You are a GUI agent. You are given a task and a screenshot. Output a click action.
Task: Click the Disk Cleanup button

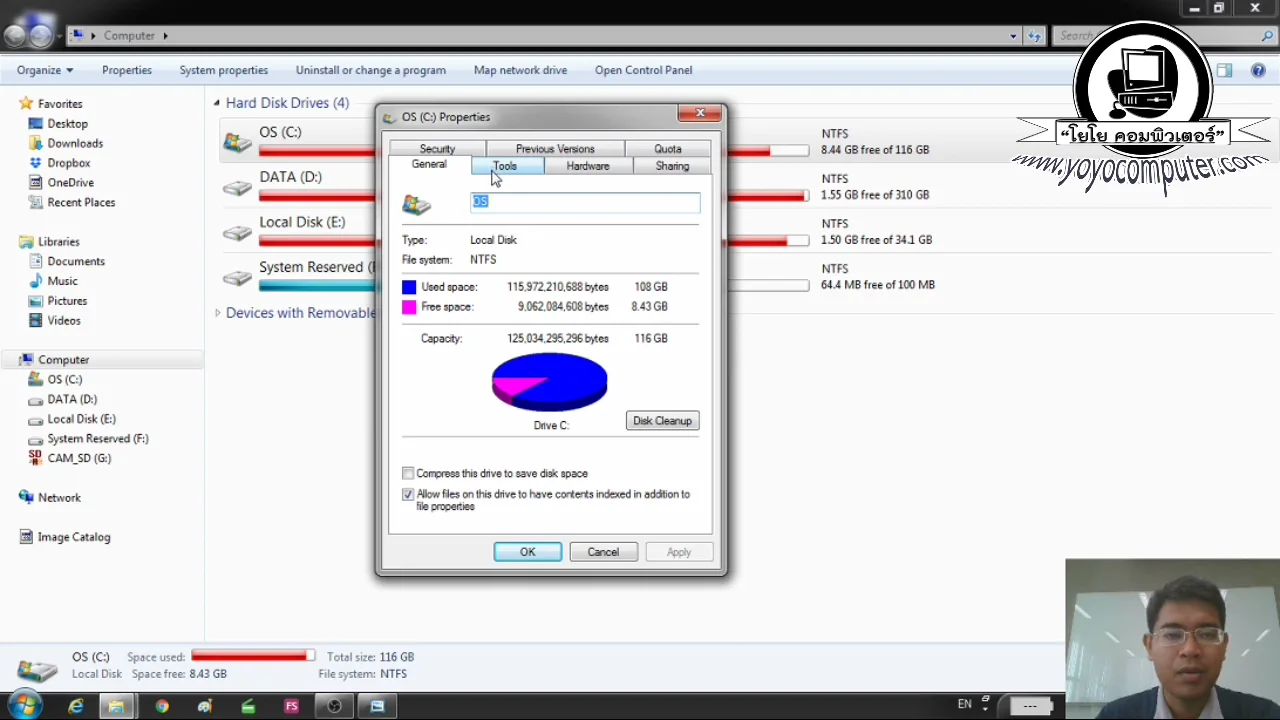coord(661,420)
